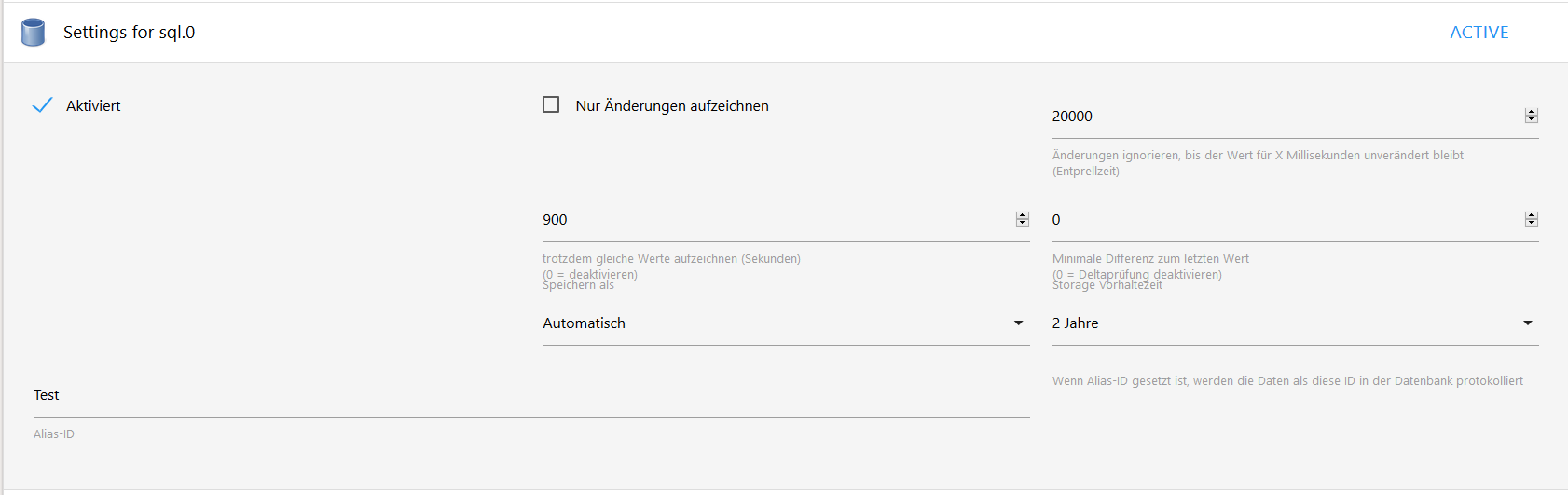Screen dimensions: 1568x495
Task: Decrease Minimale Differenz with down arrow
Action: pyautogui.click(x=1531, y=223)
